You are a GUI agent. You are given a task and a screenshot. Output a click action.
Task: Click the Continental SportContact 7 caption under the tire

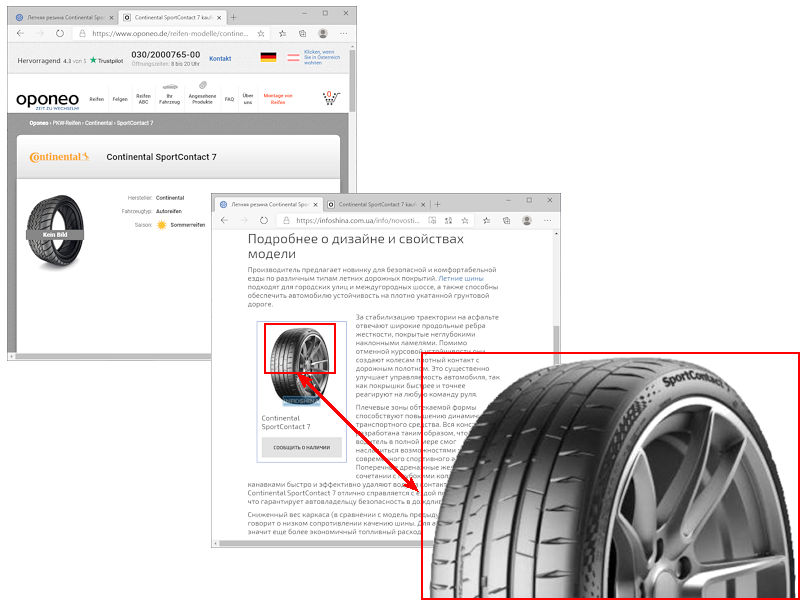(x=286, y=422)
